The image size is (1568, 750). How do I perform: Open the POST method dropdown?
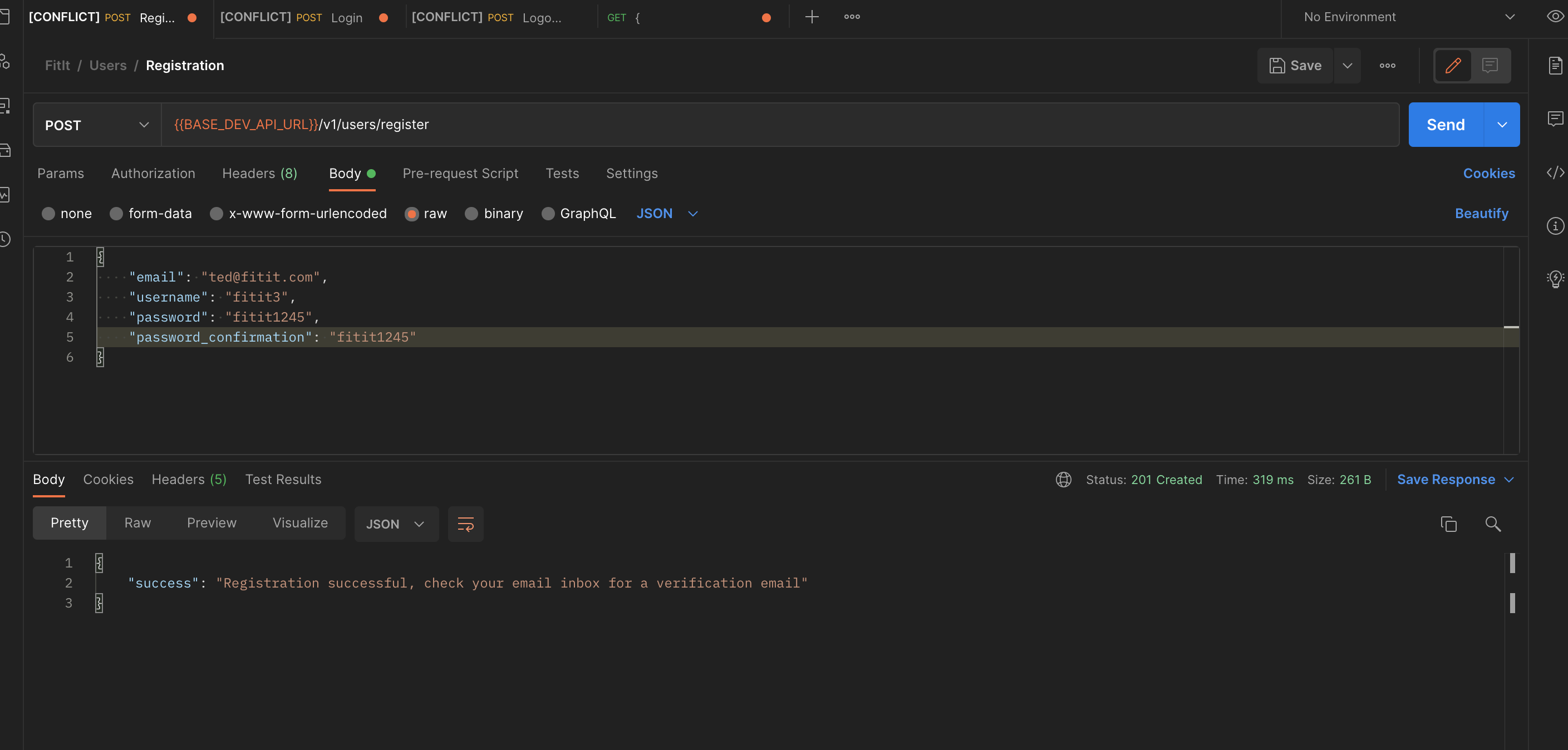tap(96, 125)
